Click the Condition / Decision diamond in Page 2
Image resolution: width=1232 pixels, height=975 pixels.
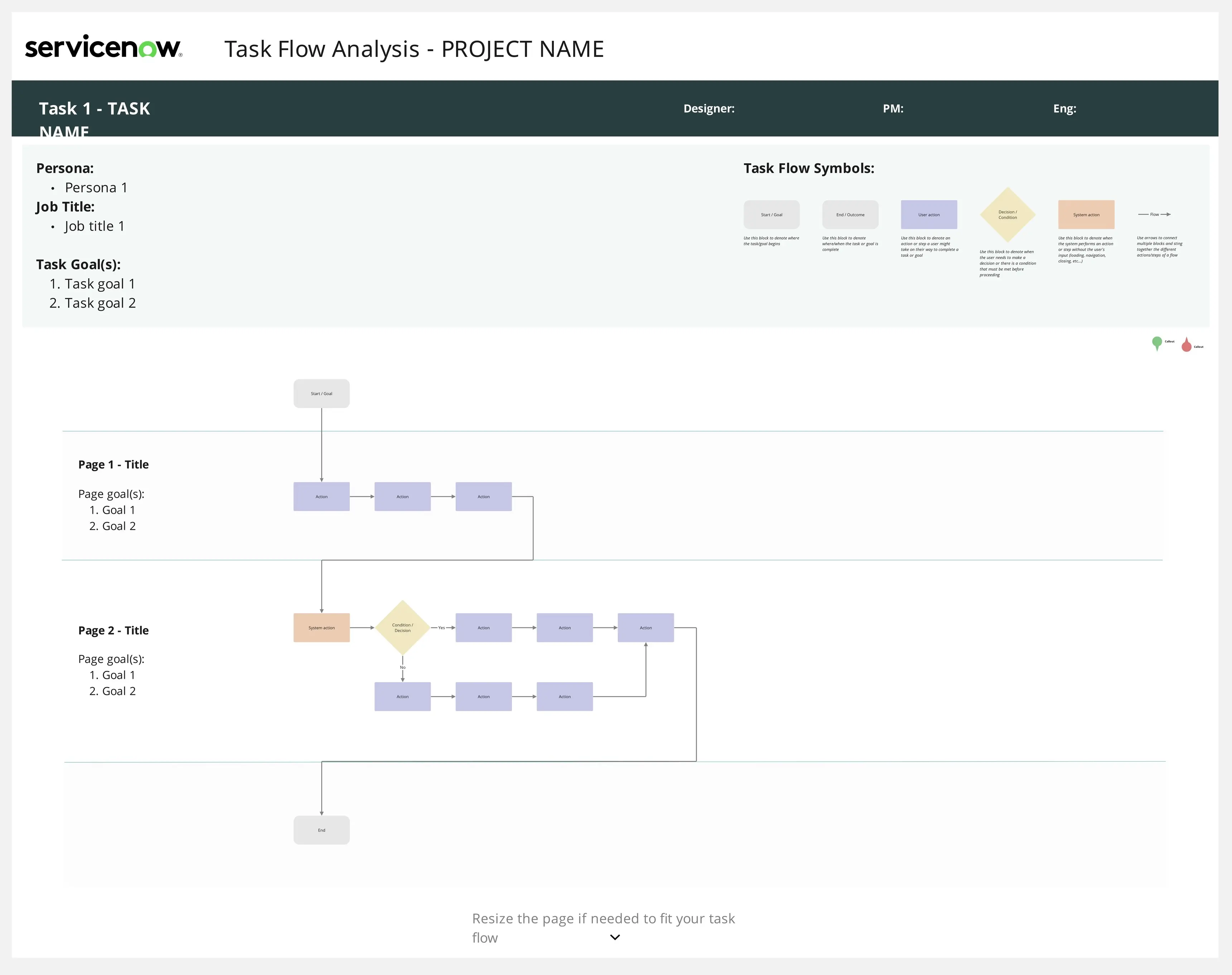[402, 627]
